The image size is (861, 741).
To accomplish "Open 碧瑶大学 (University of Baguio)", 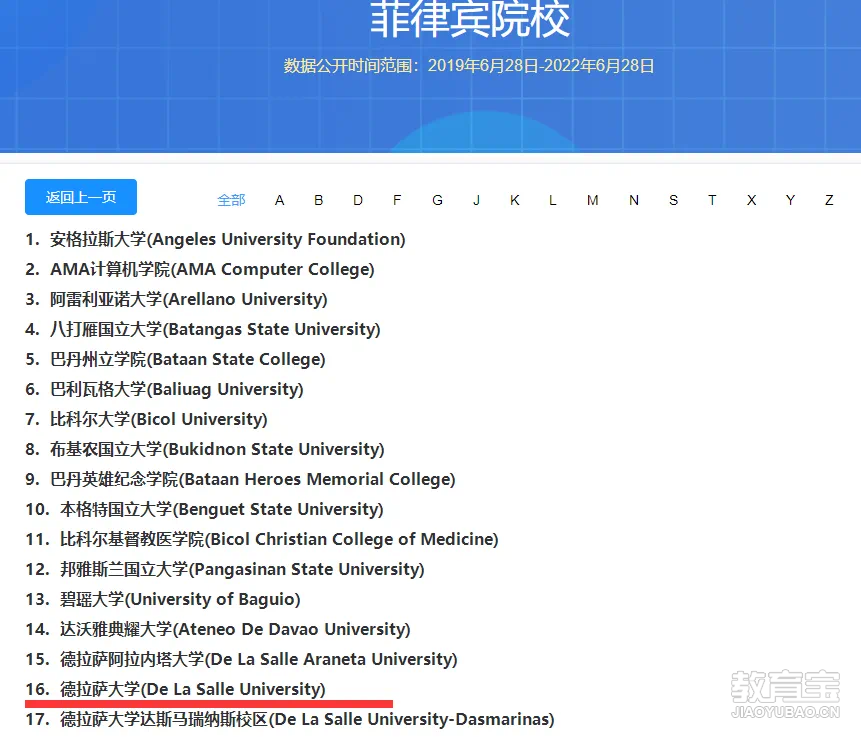I will coord(163,599).
